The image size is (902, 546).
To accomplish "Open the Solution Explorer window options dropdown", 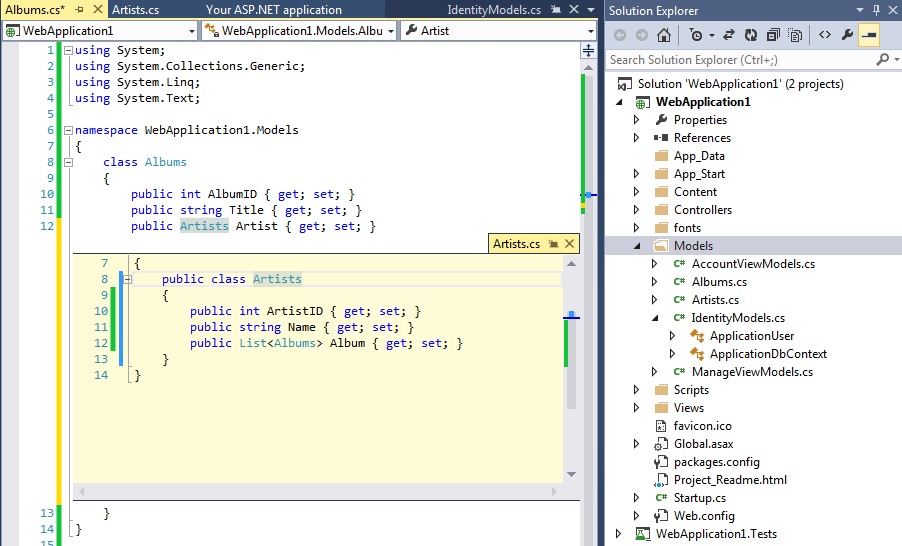I will point(860,10).
